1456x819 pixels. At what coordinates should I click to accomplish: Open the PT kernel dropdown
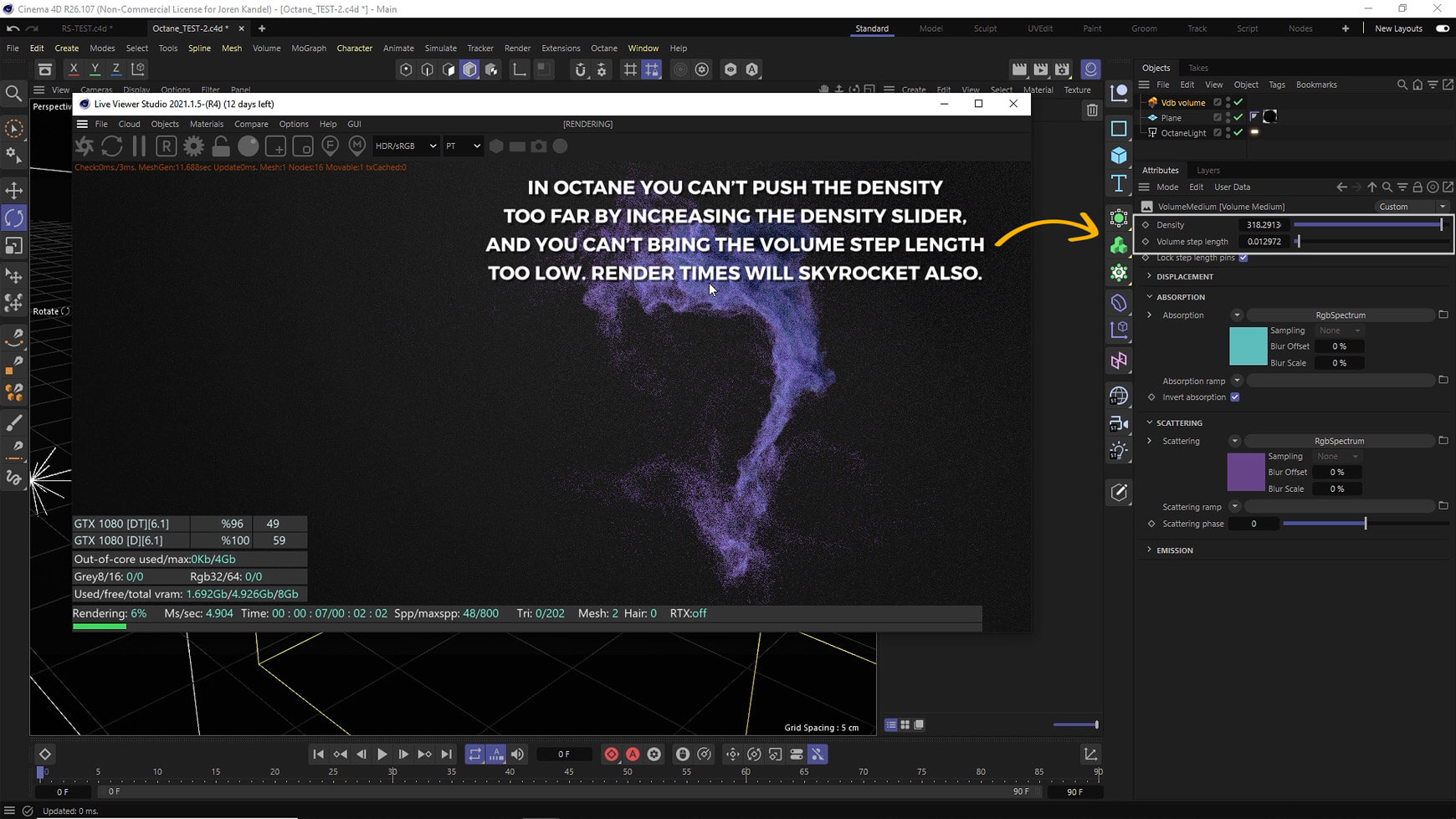(463, 146)
